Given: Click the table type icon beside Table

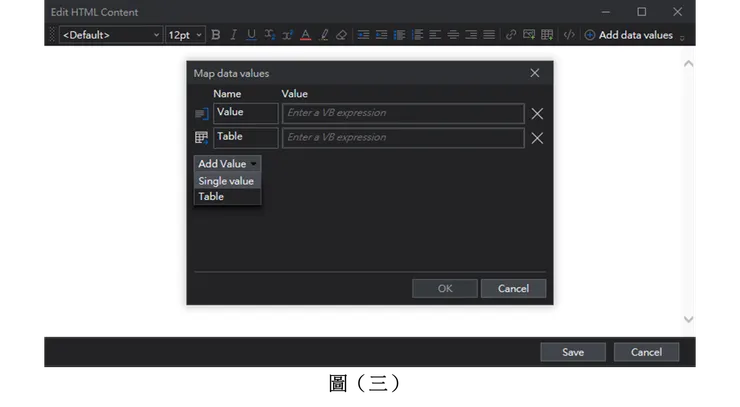Looking at the screenshot, I should (x=202, y=138).
